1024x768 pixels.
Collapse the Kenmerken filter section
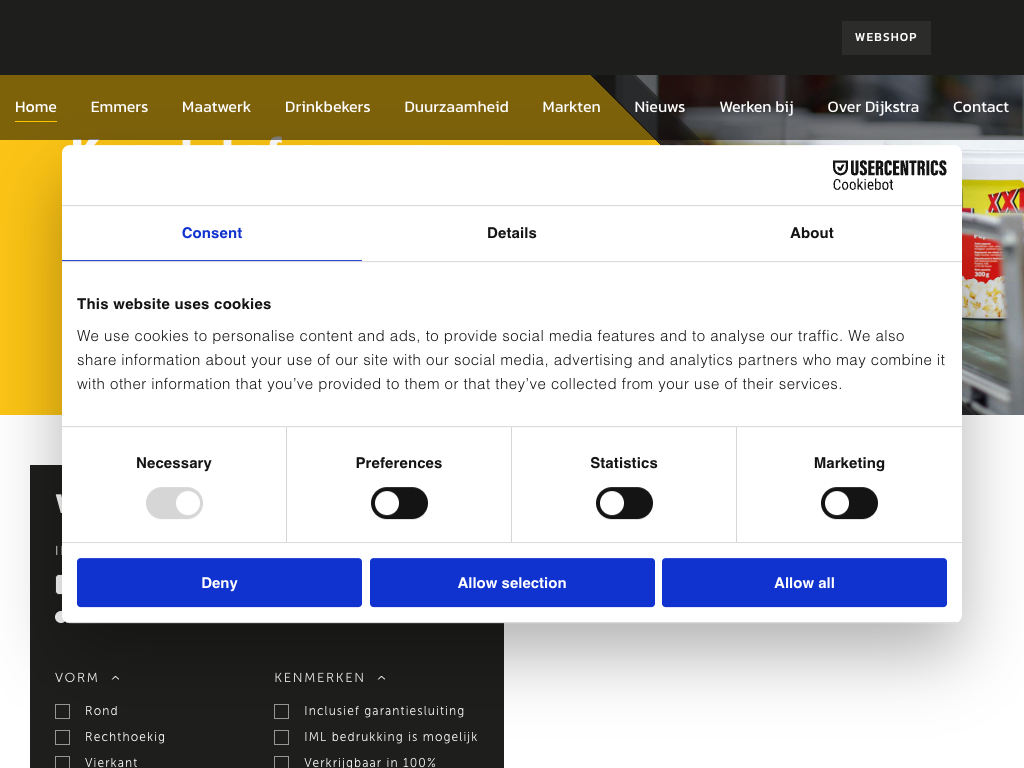(x=329, y=678)
